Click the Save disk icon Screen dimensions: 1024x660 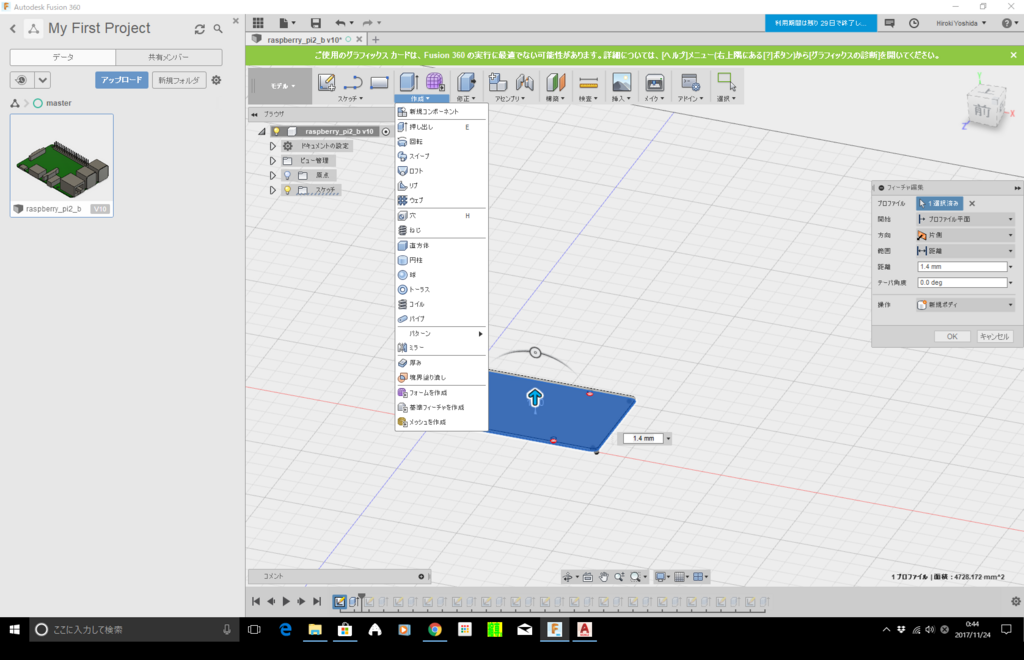click(x=315, y=23)
